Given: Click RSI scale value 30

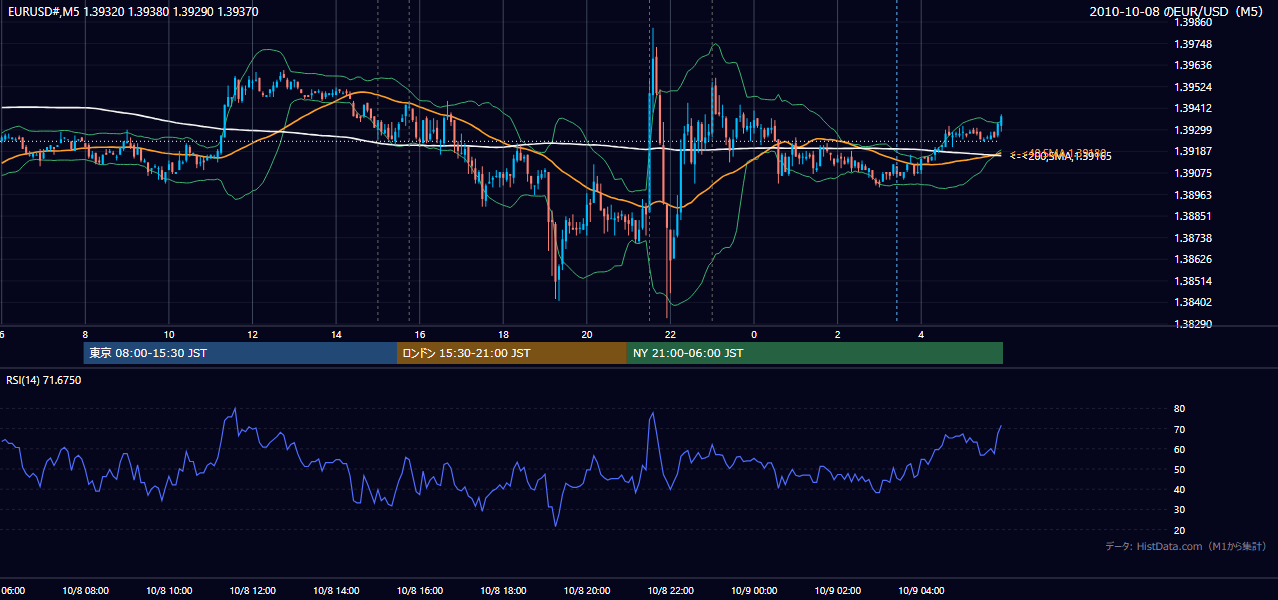Looking at the screenshot, I should [x=1179, y=510].
